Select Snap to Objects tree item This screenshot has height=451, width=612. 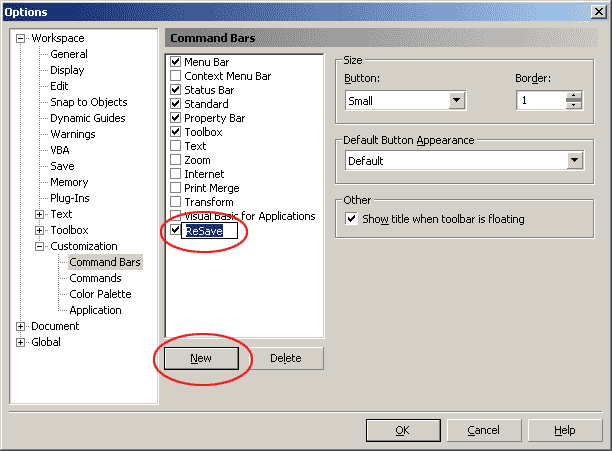click(89, 102)
